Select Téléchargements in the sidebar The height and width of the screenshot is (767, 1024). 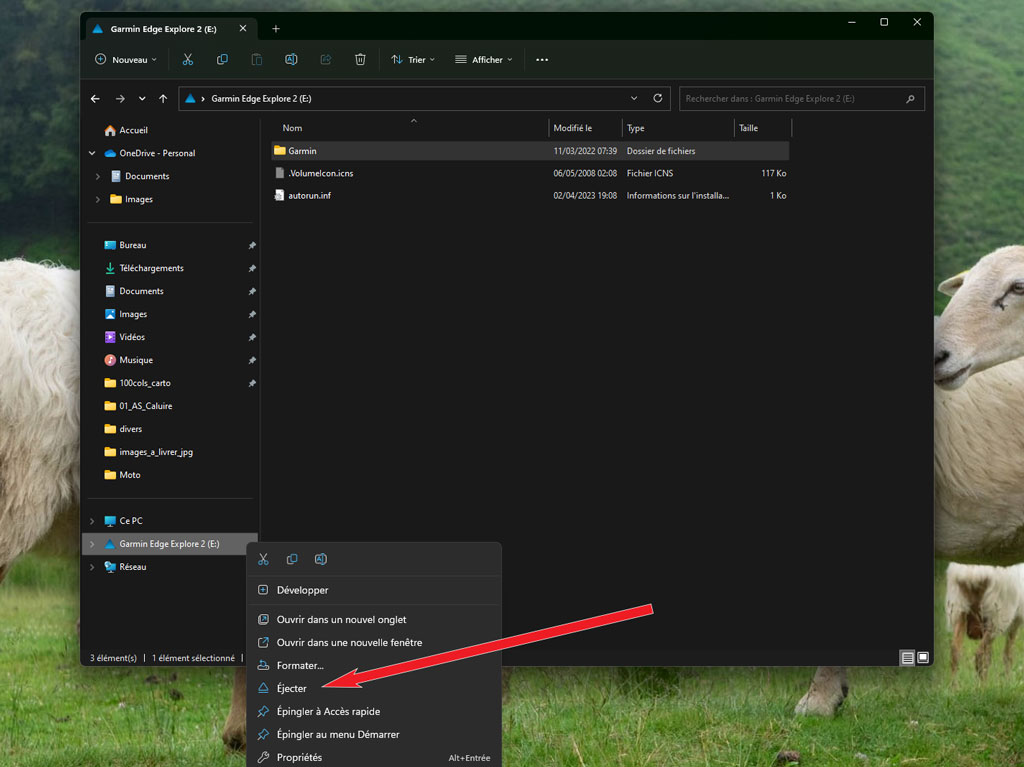[151, 268]
